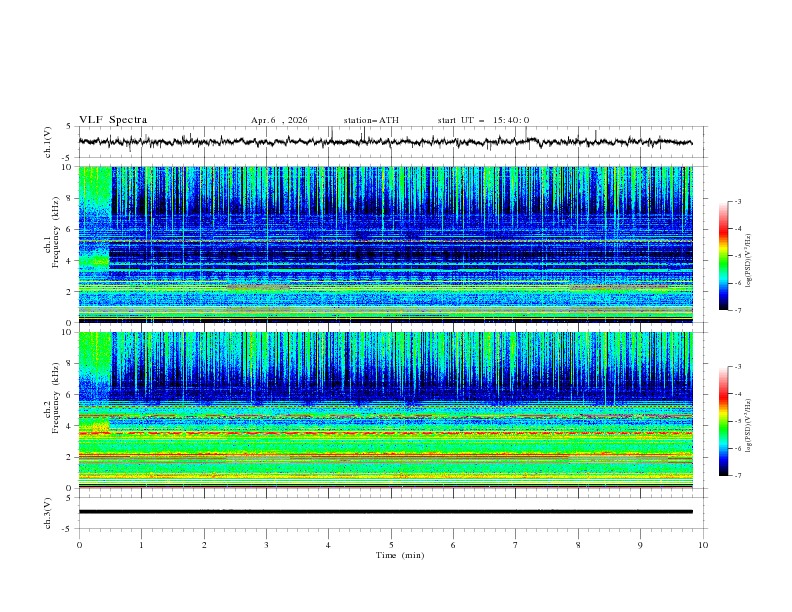792x612 pixels.
Task: Click the time axis tick label "9"
Action: click(x=640, y=545)
